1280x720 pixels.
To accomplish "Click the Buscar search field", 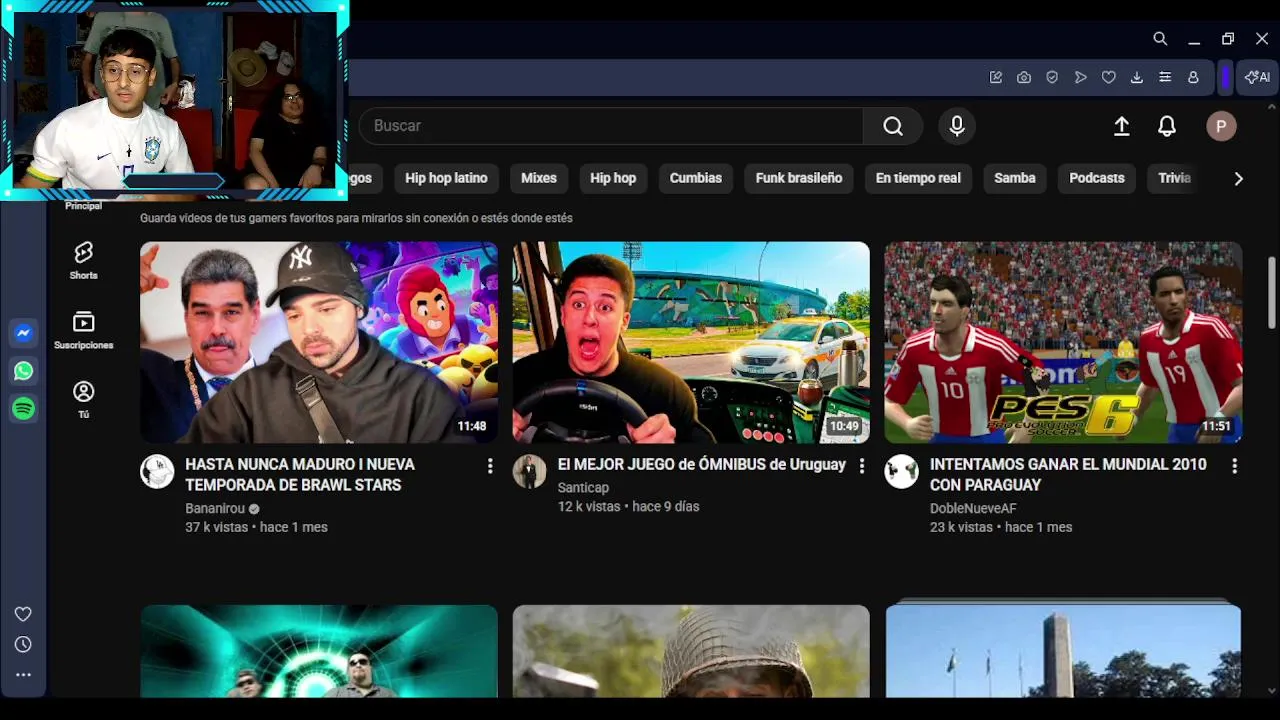I will [x=610, y=126].
